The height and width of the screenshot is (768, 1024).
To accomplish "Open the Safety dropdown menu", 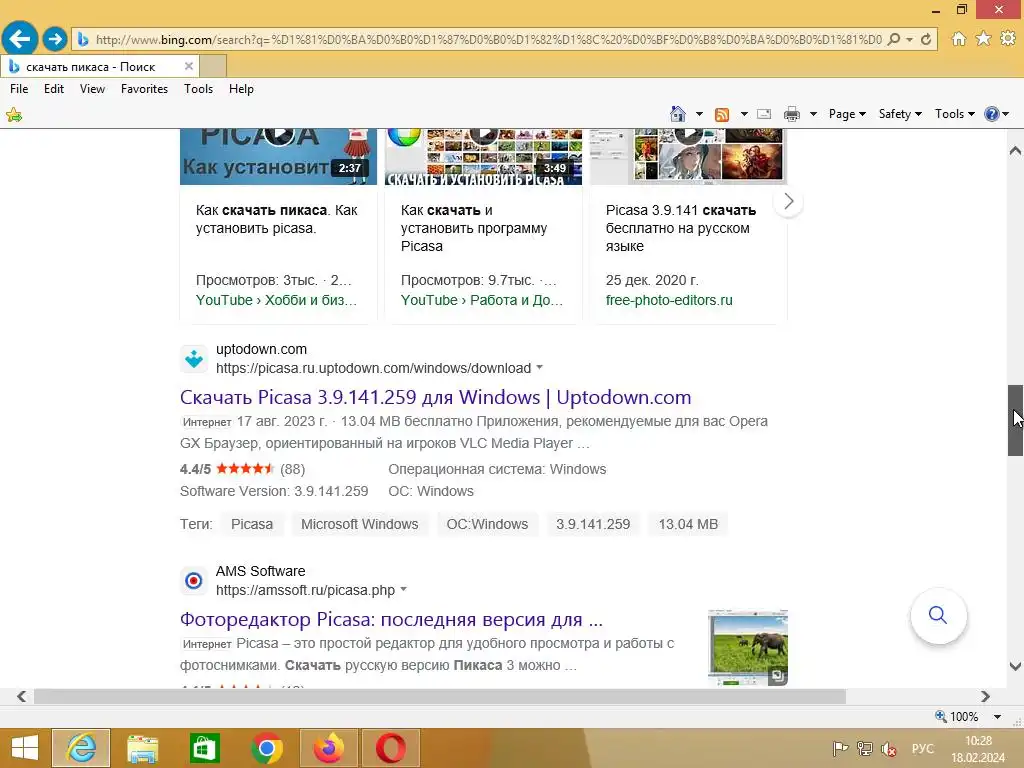I will tap(900, 114).
